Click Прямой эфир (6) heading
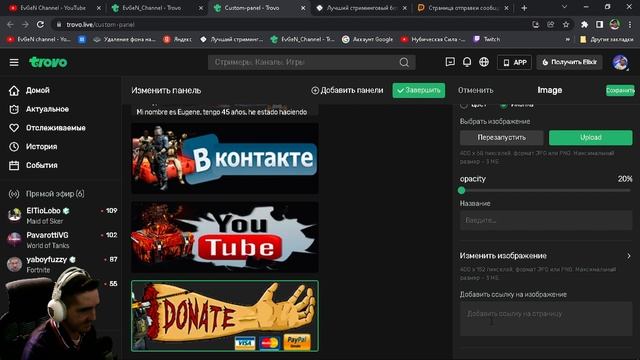 point(55,194)
